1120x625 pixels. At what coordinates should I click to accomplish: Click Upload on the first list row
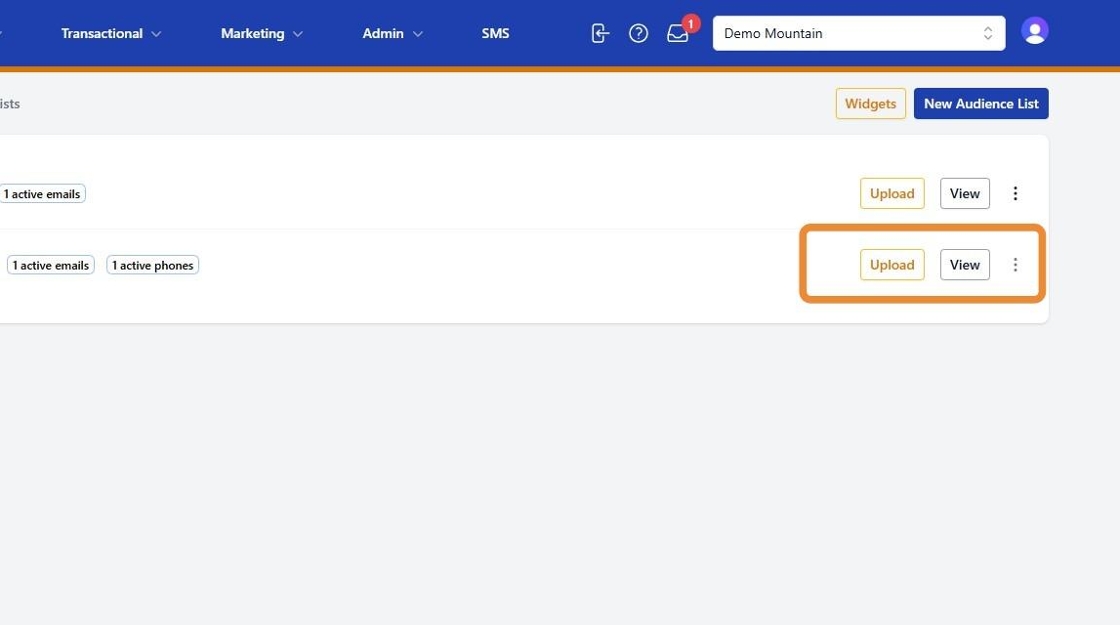[x=891, y=194]
